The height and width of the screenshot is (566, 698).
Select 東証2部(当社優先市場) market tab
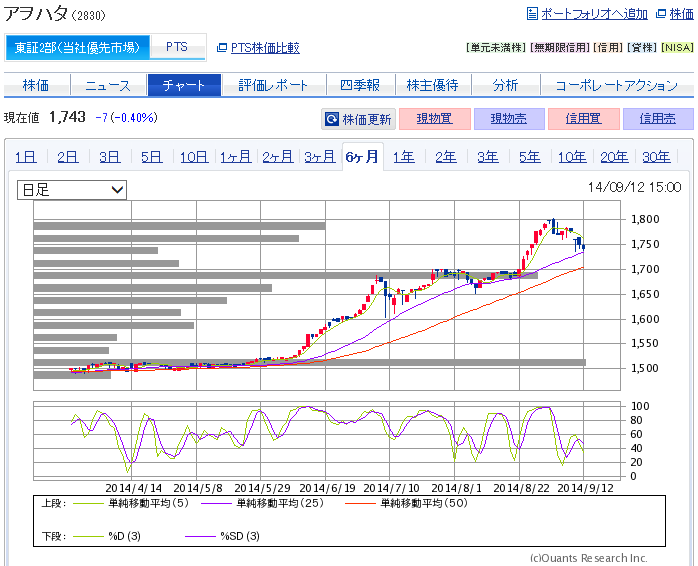(77, 47)
